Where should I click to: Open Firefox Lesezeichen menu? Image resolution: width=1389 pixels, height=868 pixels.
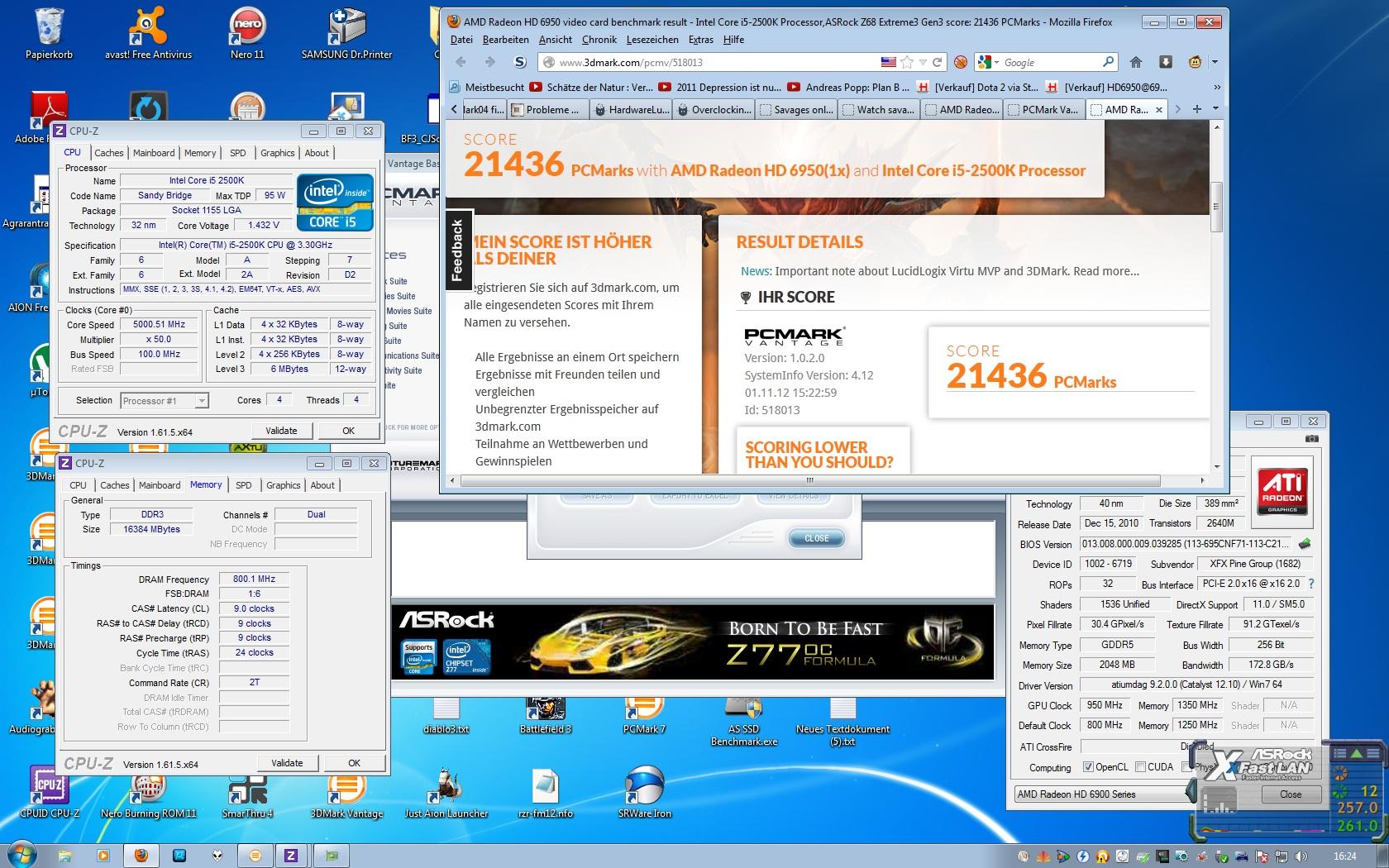652,39
